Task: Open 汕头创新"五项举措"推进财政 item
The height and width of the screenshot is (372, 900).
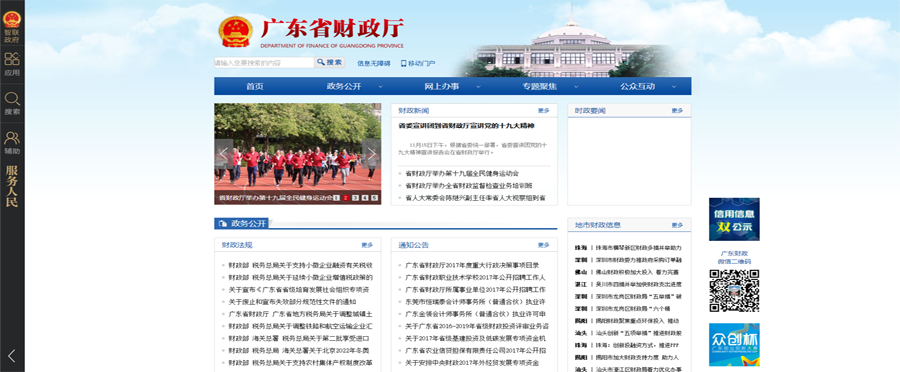Action: (638, 333)
